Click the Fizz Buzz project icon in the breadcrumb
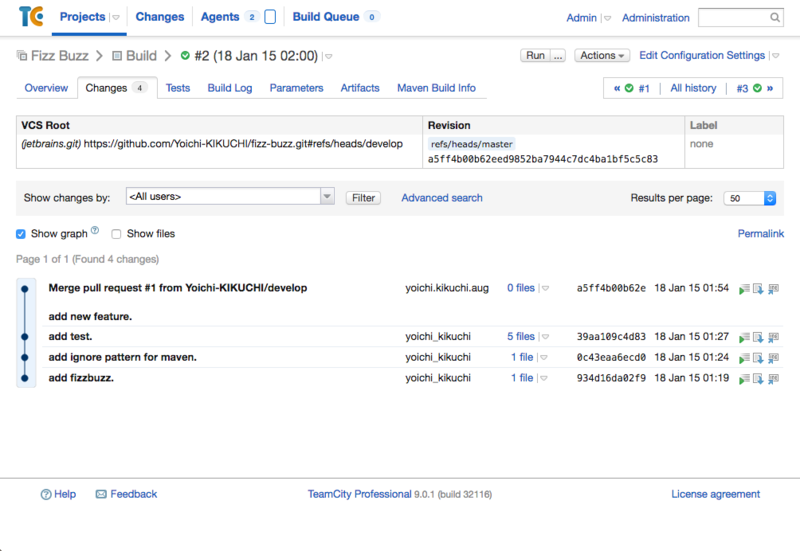Screen dimensions: 800x551 tap(21, 55)
